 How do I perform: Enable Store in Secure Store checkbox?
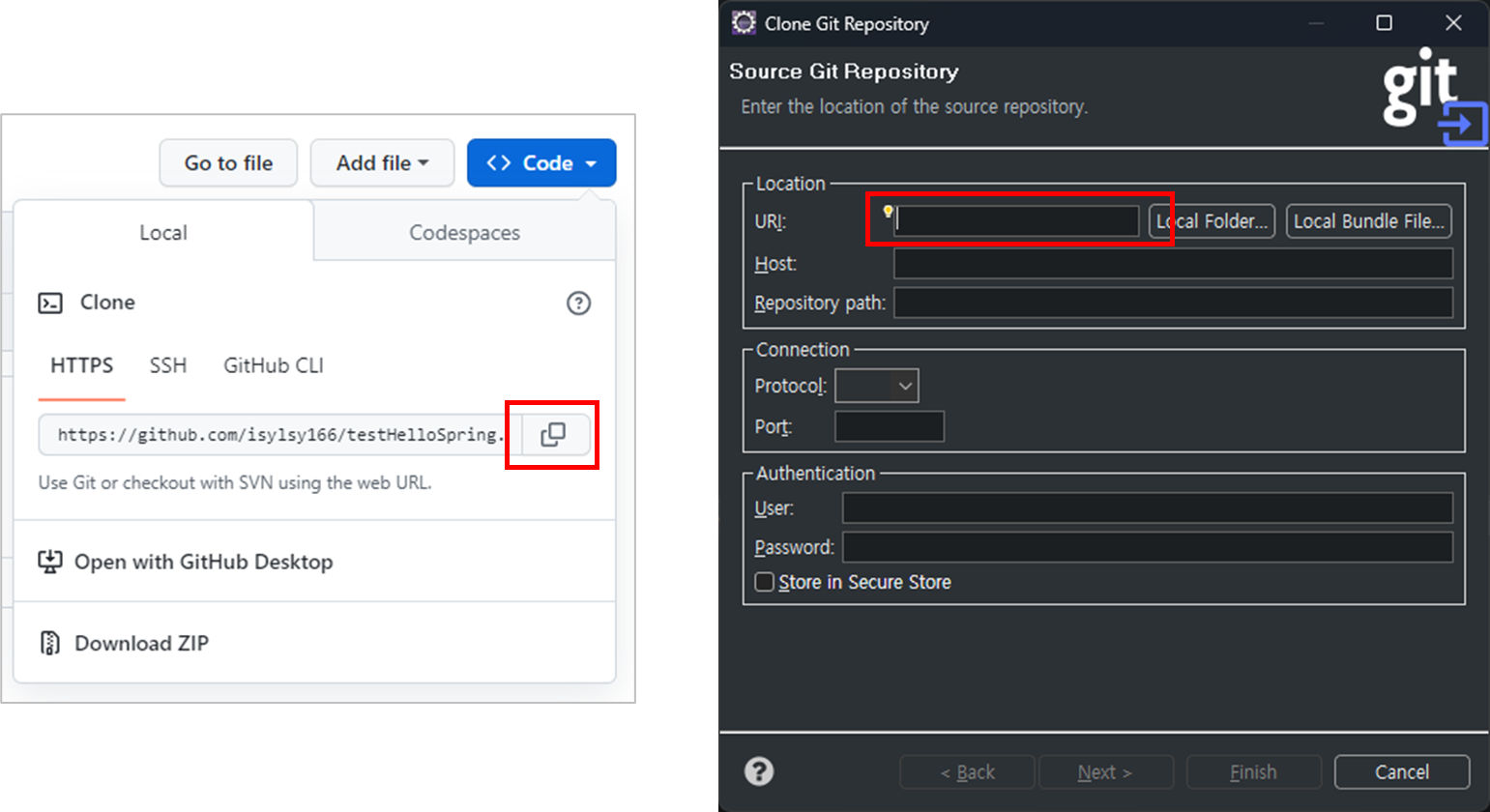(x=765, y=582)
